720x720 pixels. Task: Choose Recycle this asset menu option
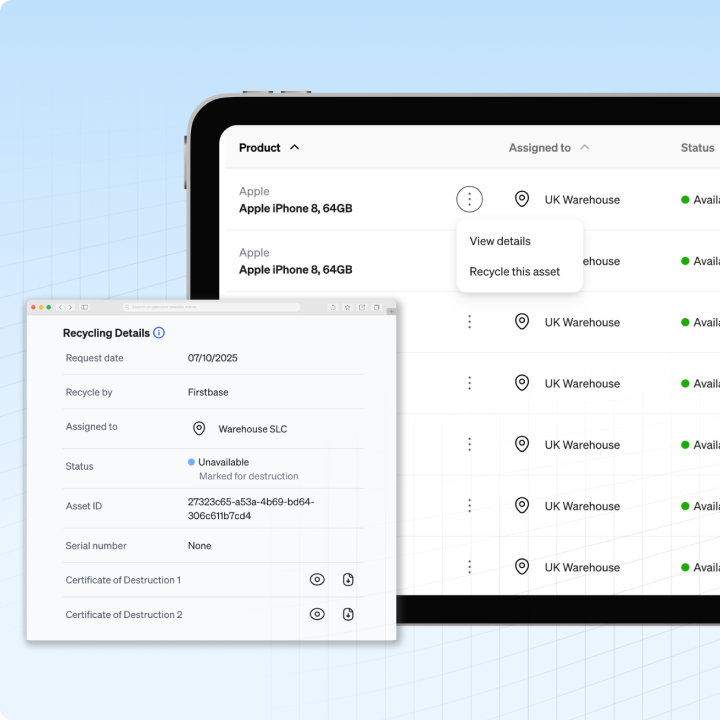coord(514,272)
